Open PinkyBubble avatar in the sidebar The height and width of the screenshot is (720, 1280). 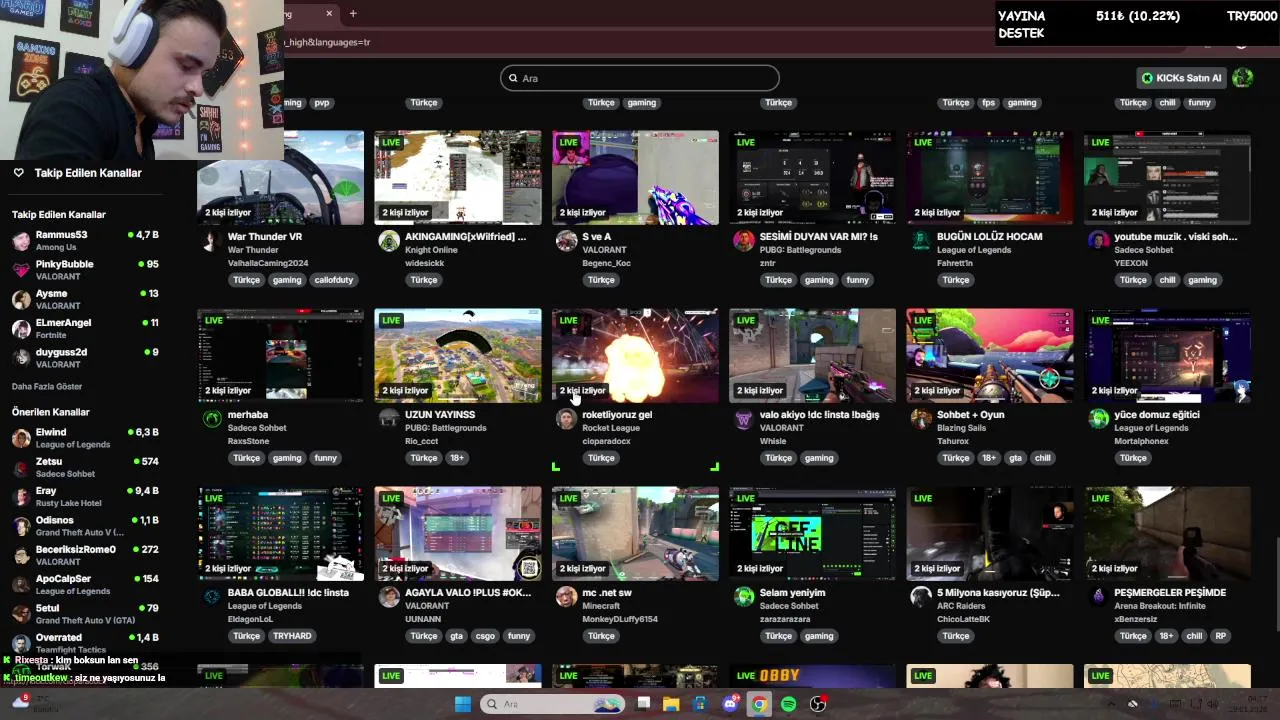point(21,270)
